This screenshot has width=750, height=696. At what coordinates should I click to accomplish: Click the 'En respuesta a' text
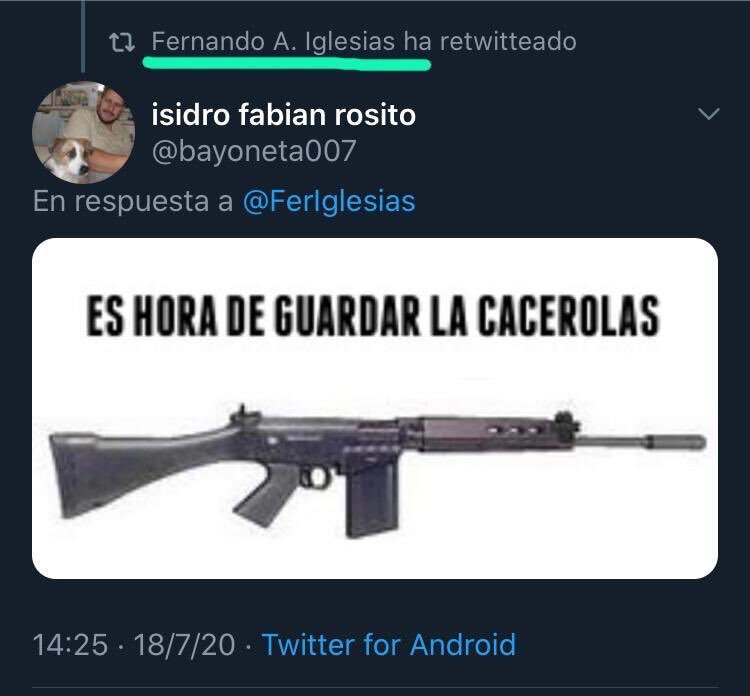pos(133,201)
